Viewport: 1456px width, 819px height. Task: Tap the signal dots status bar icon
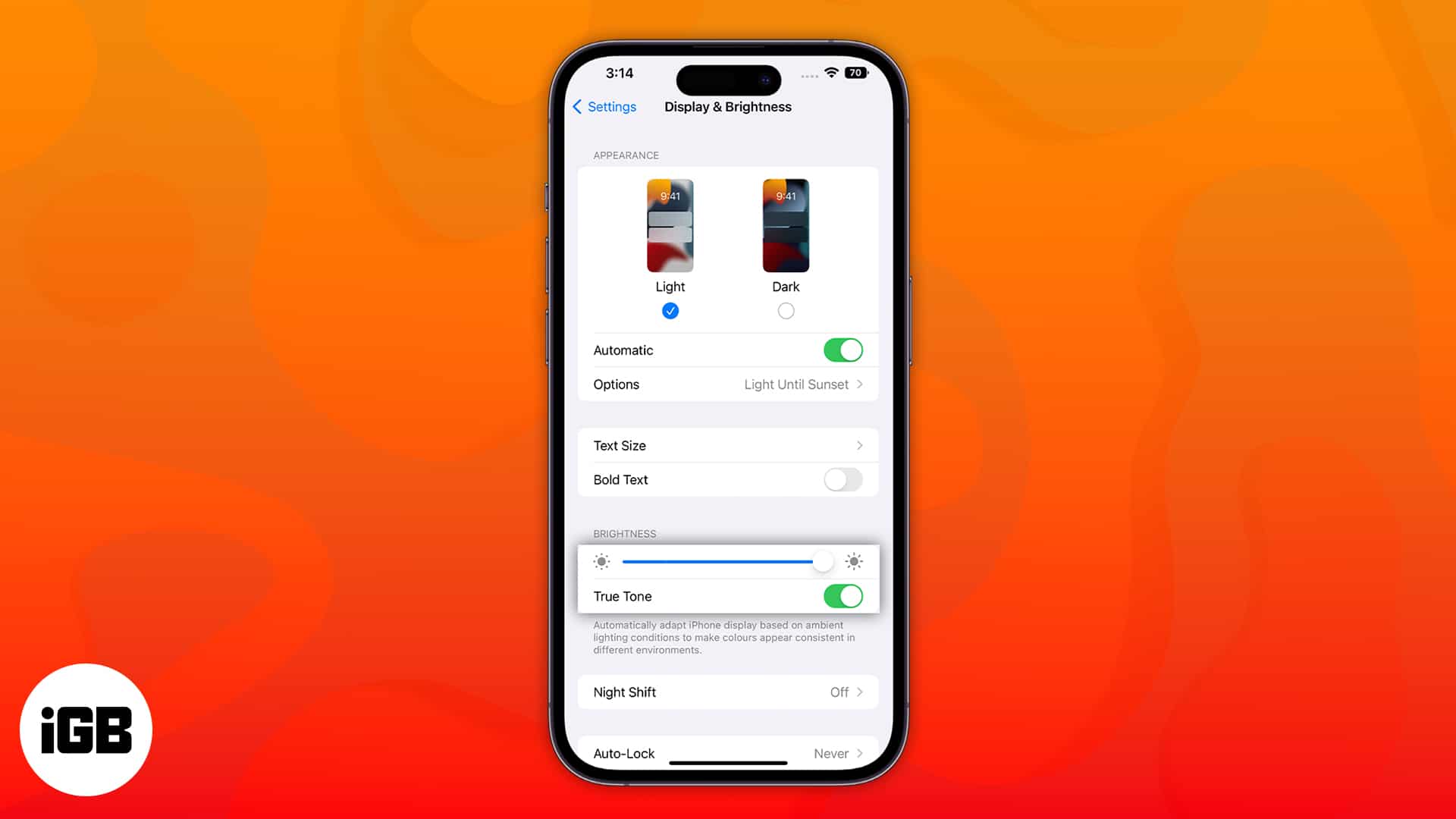click(x=807, y=72)
